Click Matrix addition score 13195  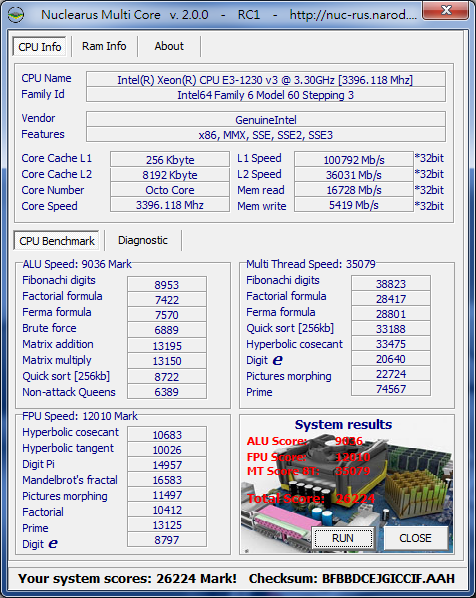(167, 346)
